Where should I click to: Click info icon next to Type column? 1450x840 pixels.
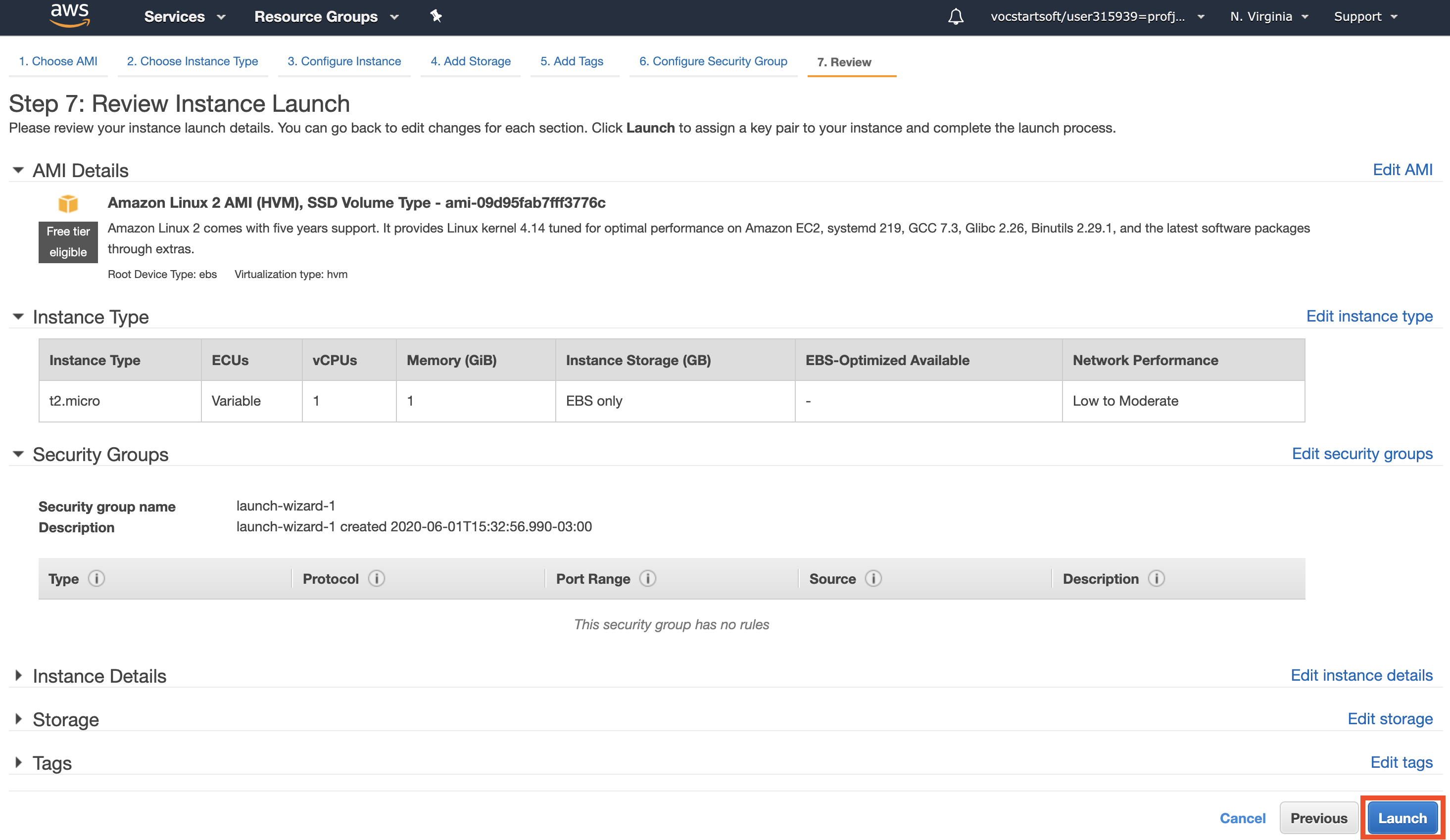coord(96,578)
